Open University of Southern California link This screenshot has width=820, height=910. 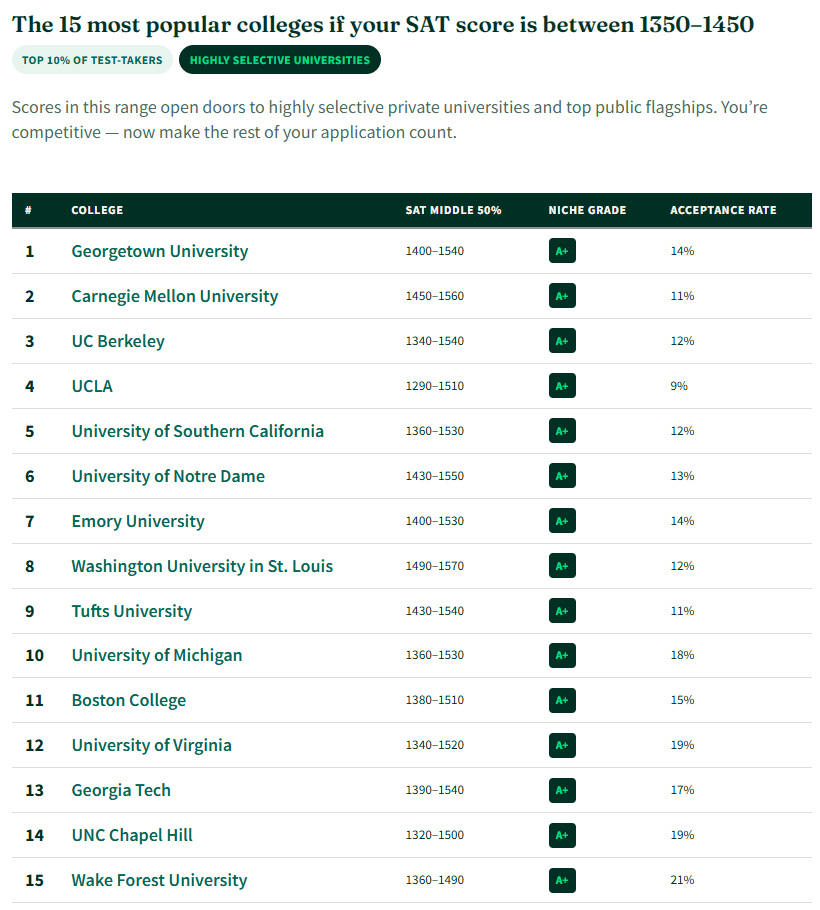(197, 431)
